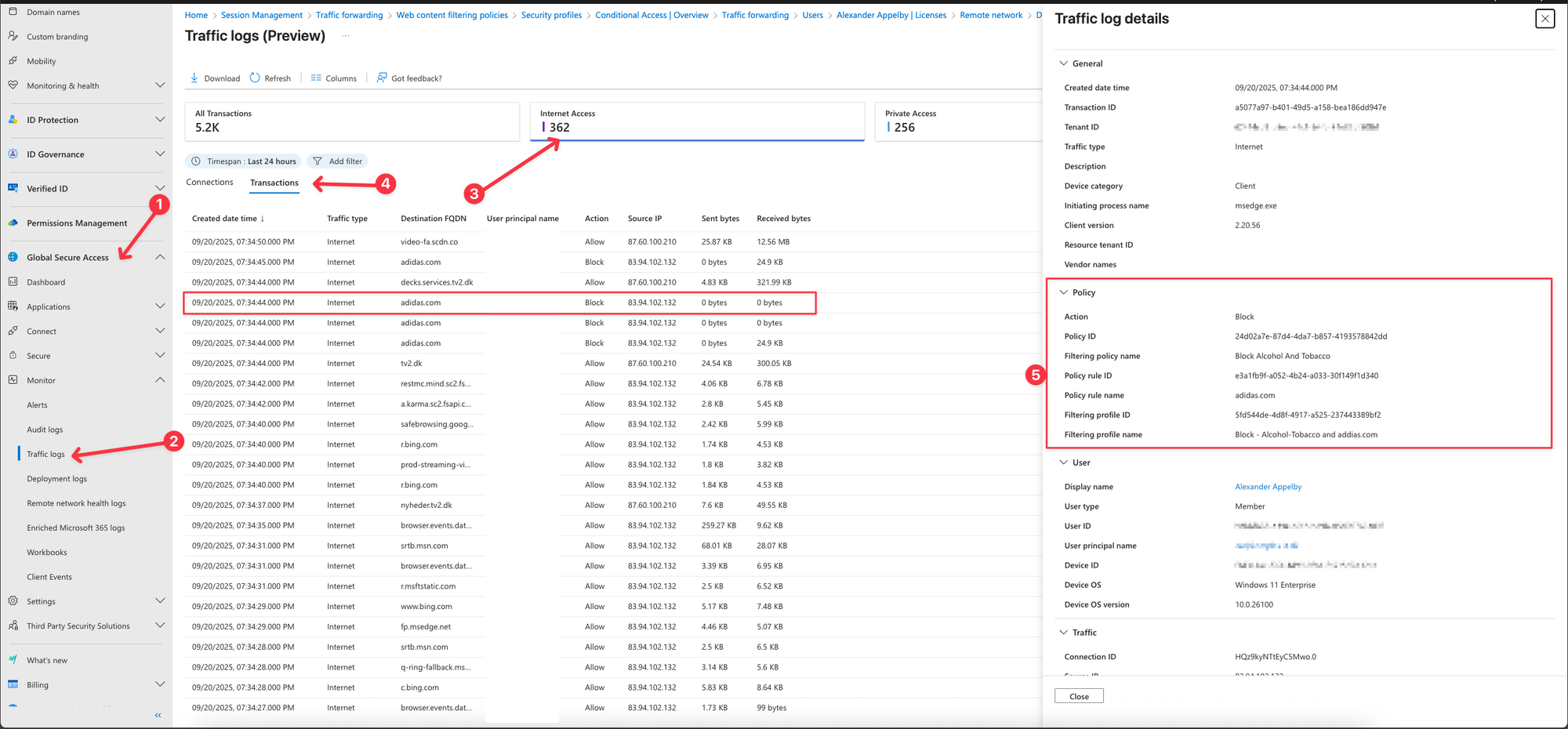Expand the Applications sidebar group
Image resolution: width=1568 pixels, height=729 pixels.
tap(160, 306)
